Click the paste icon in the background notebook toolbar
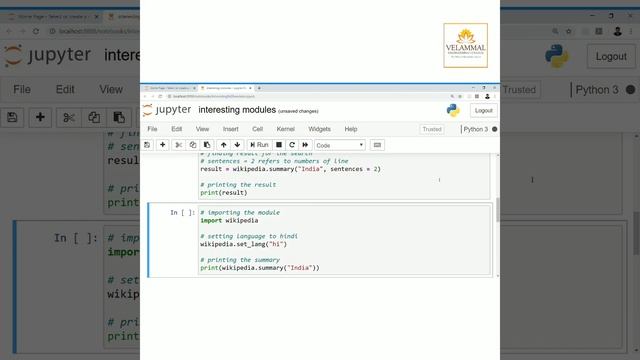Image resolution: width=640 pixels, height=360 pixels. 119,118
